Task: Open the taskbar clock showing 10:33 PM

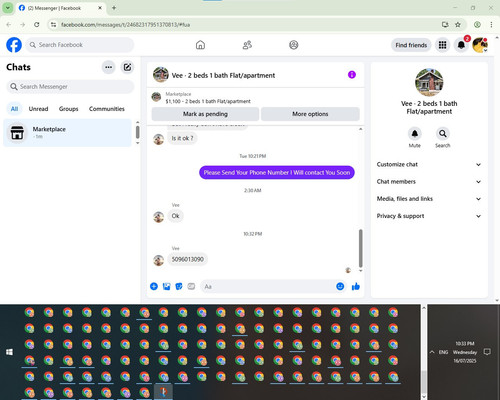Action: tap(465, 352)
